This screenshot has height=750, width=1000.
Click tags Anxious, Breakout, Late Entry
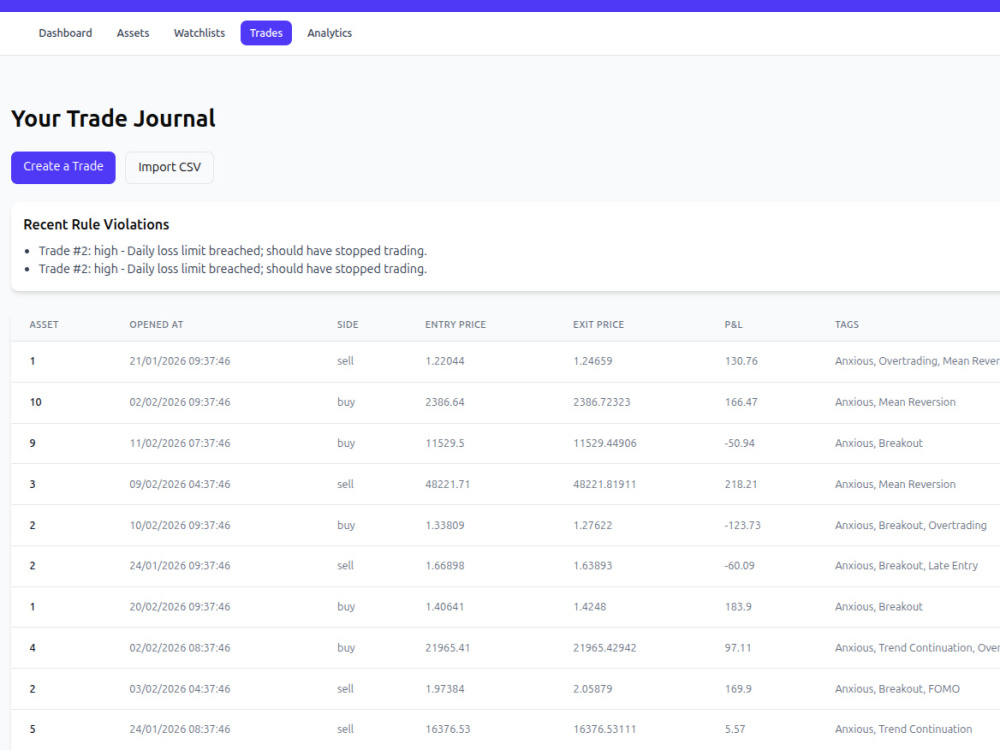pos(906,566)
